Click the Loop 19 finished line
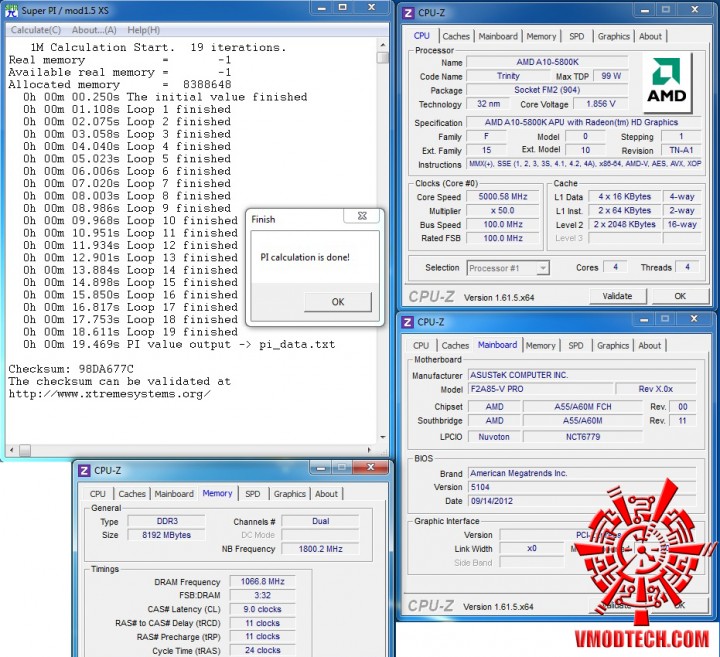 131,332
